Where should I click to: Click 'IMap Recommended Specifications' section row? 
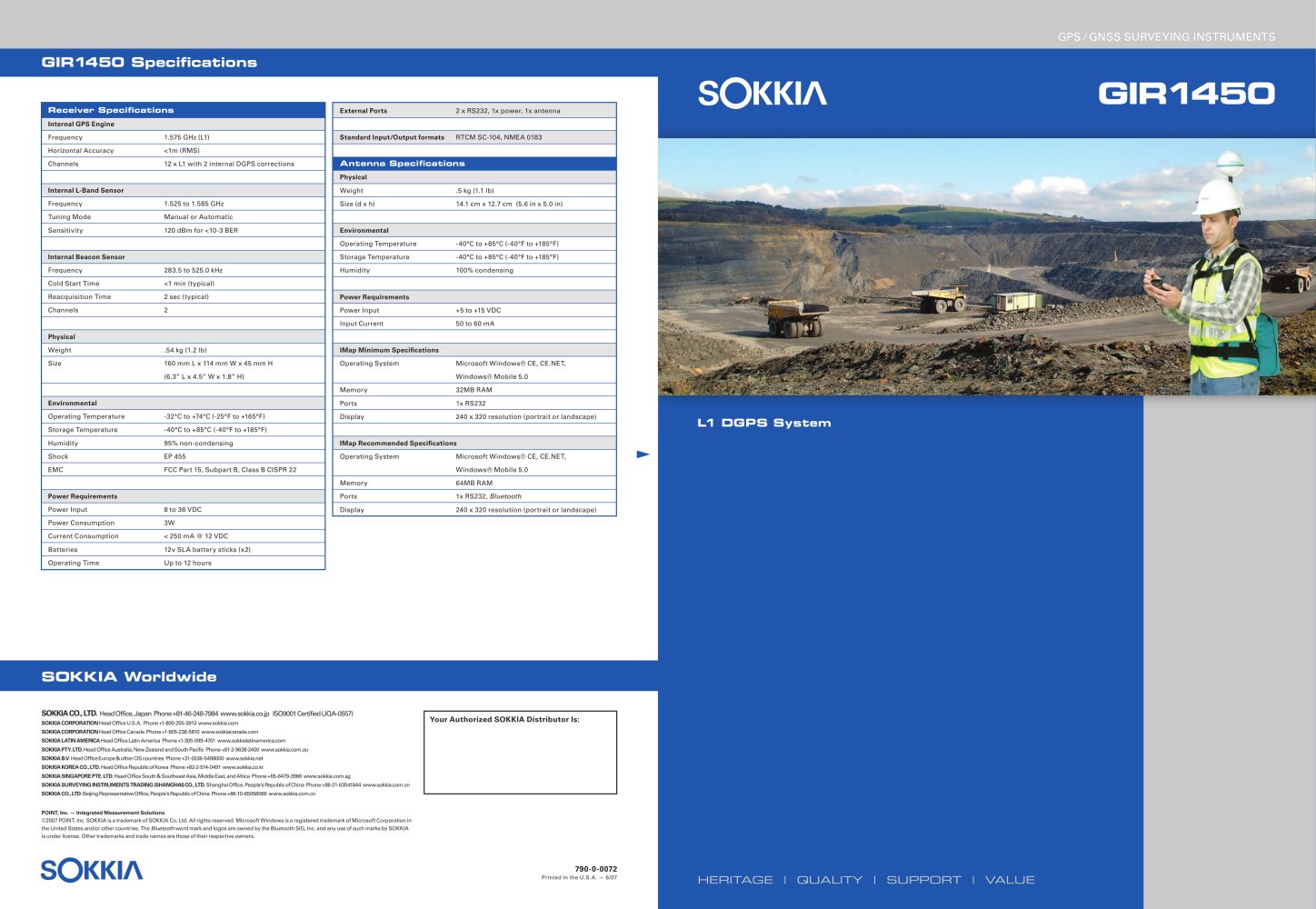pyautogui.click(x=474, y=443)
